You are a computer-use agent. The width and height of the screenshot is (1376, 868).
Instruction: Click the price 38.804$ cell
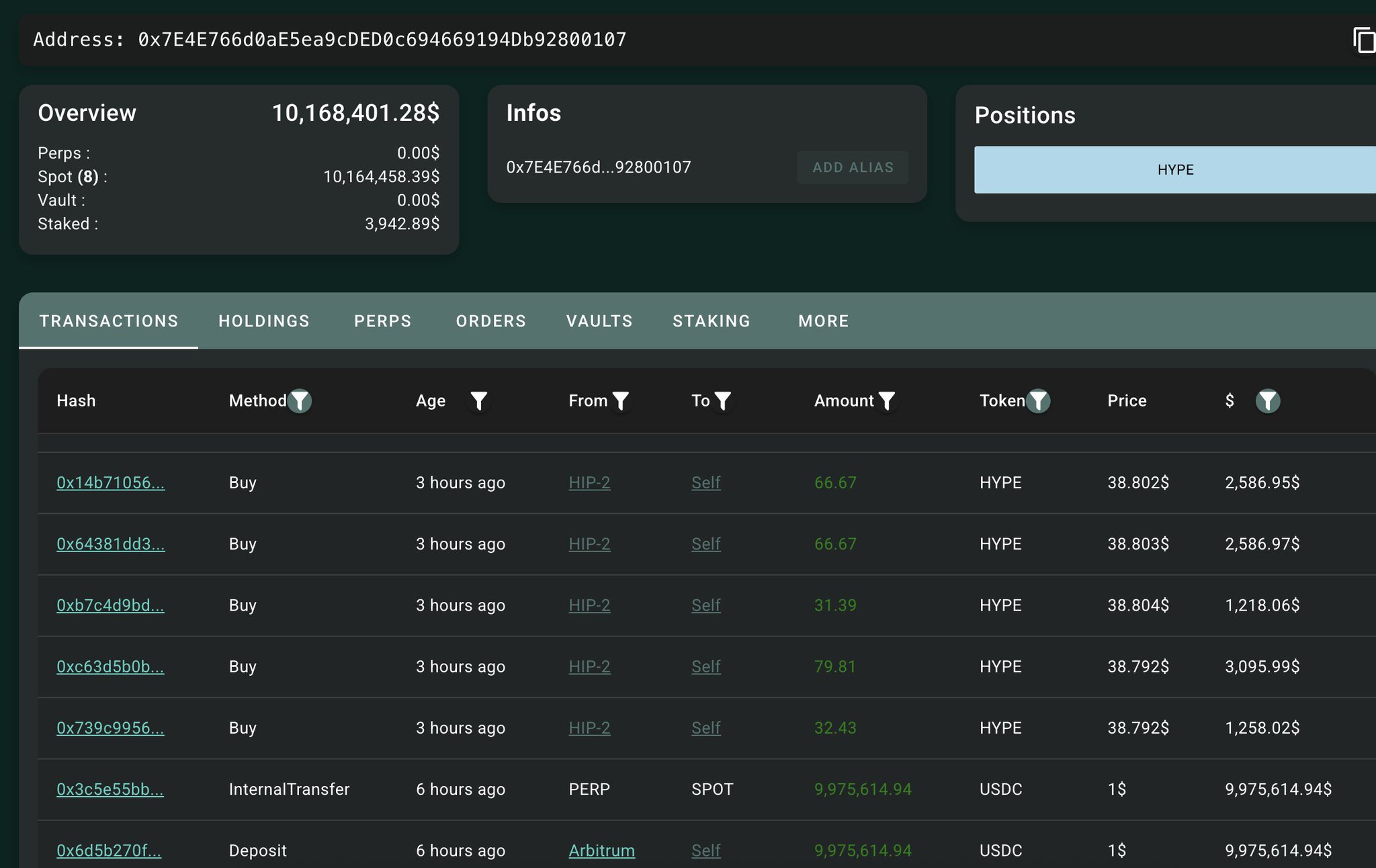coord(1138,605)
